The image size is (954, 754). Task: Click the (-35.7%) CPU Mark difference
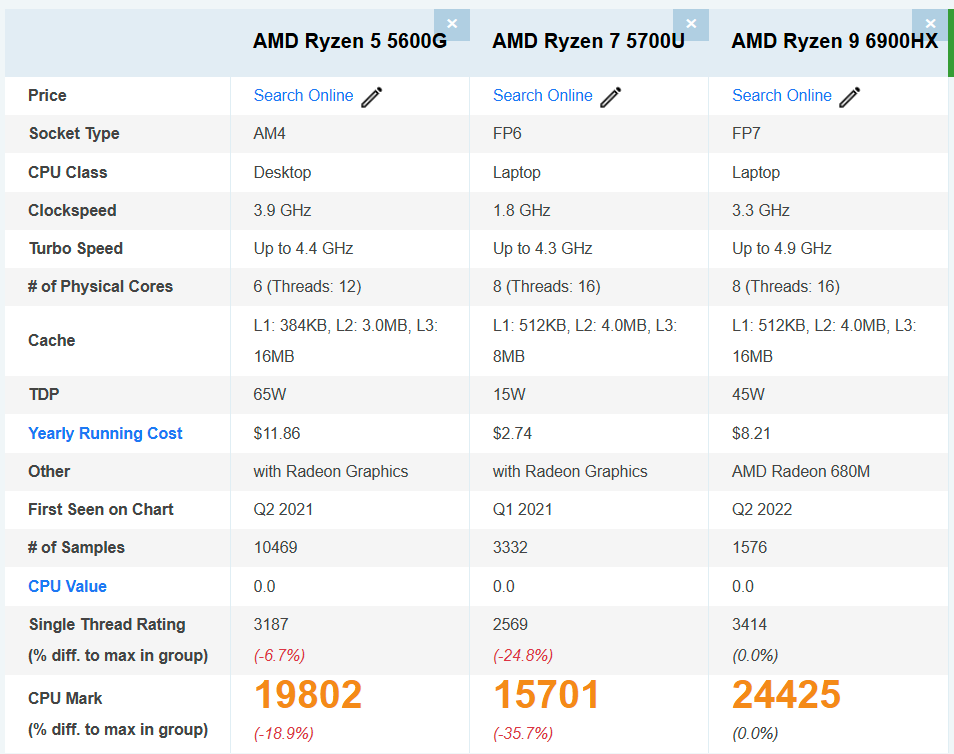tap(523, 733)
